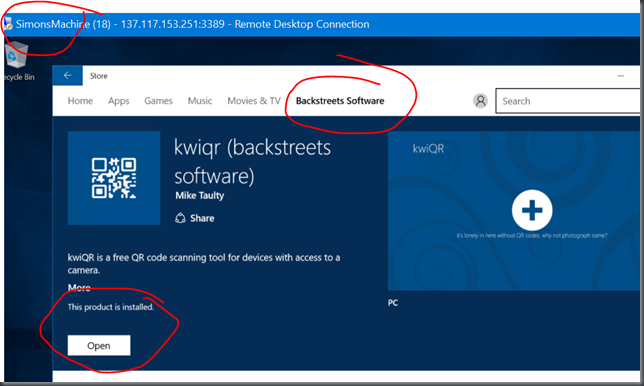The image size is (644, 386).
Task: Click the Open button to launch kwiQR
Action: pos(99,345)
